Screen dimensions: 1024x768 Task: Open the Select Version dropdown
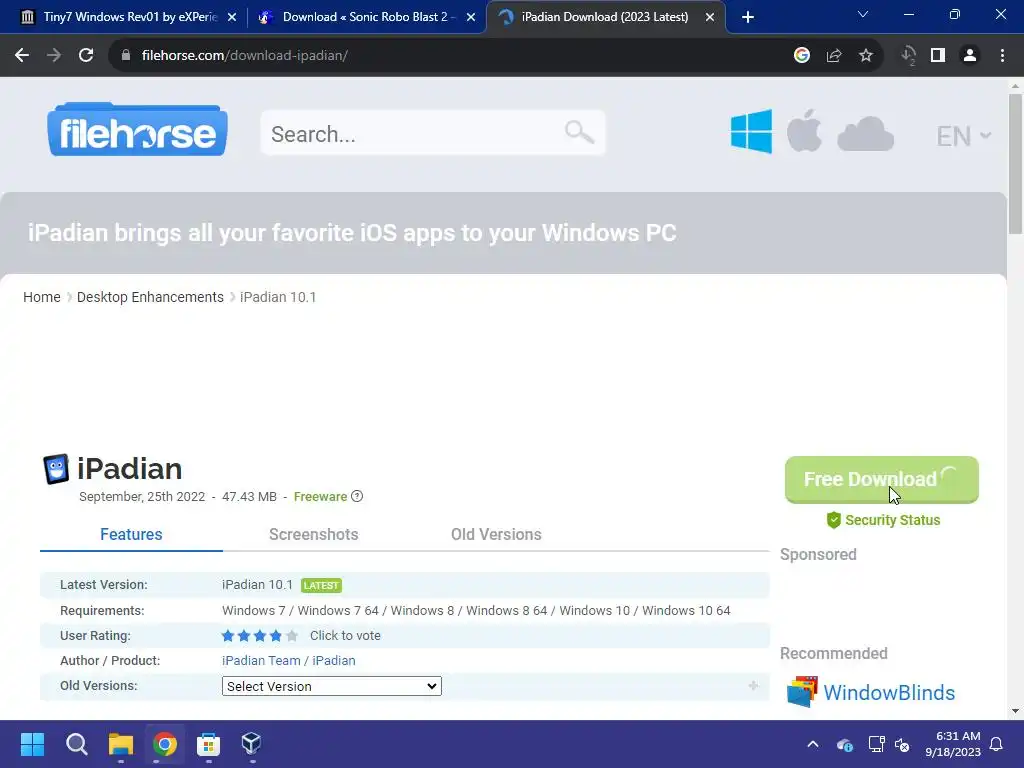332,686
